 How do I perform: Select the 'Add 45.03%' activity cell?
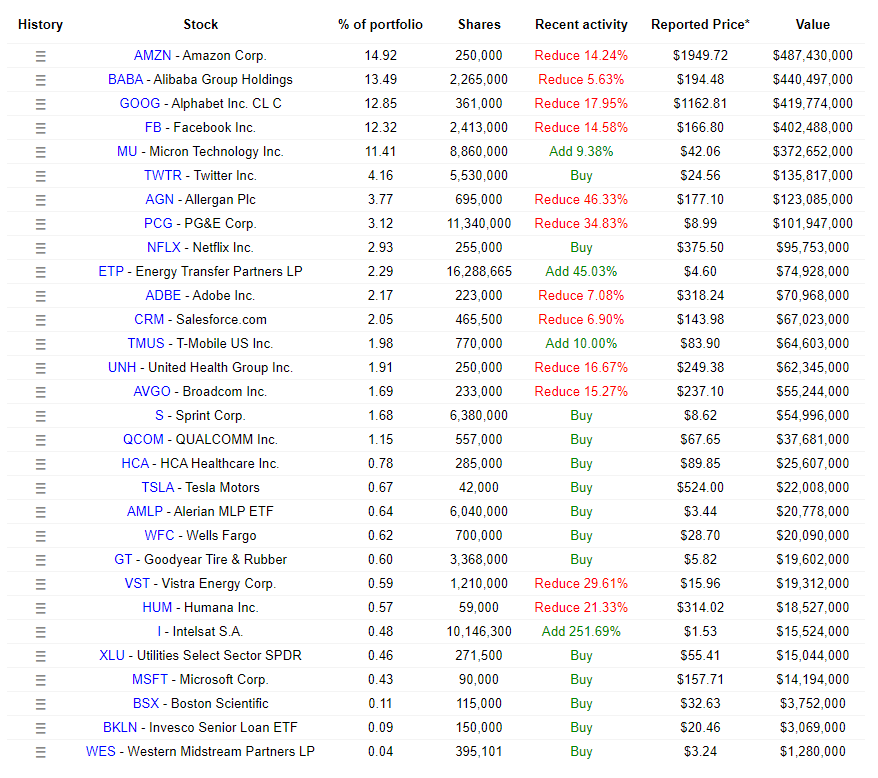point(581,272)
